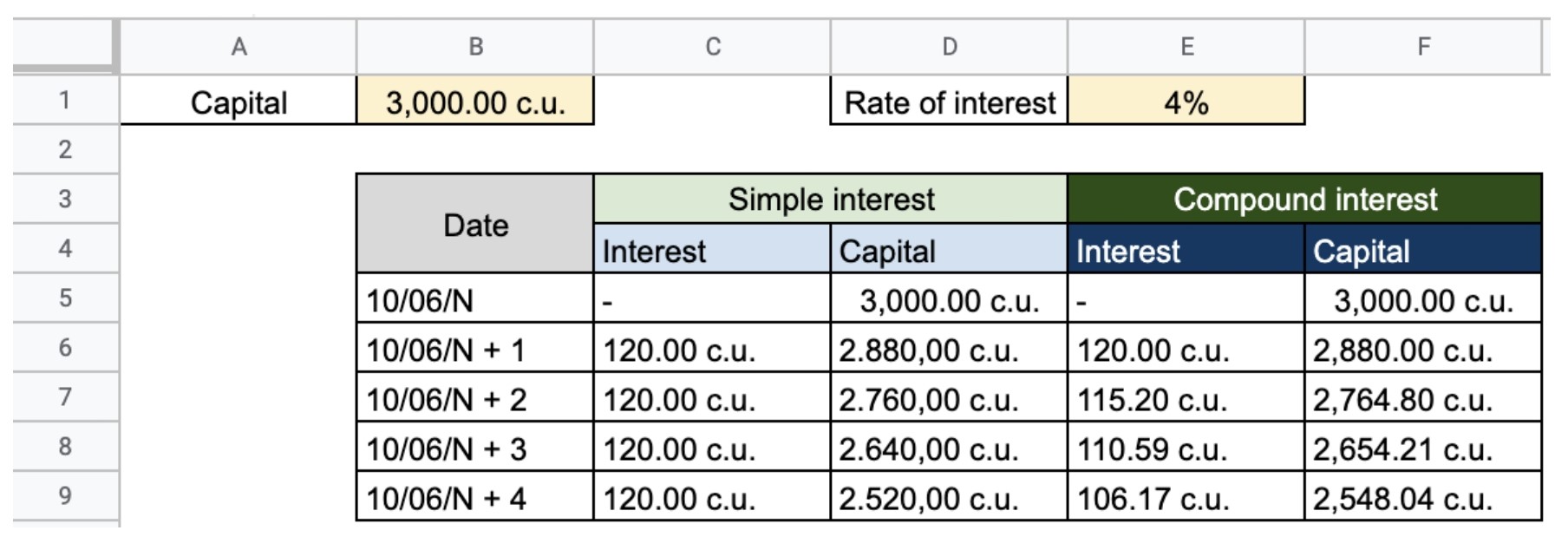Select row 1 header
Viewport: 1568px width, 537px height.
65,101
